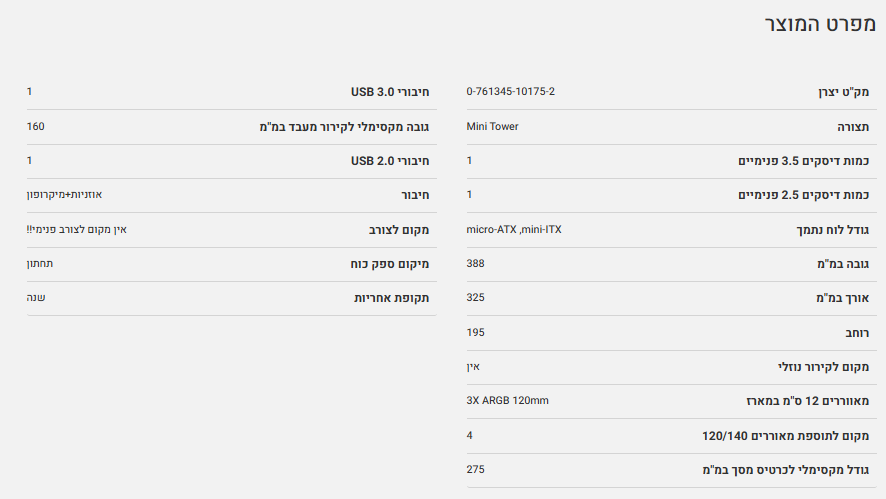The width and height of the screenshot is (886, 499).
Task: Click the 'חיבורי USB 2.0' label
Action: coord(389,161)
